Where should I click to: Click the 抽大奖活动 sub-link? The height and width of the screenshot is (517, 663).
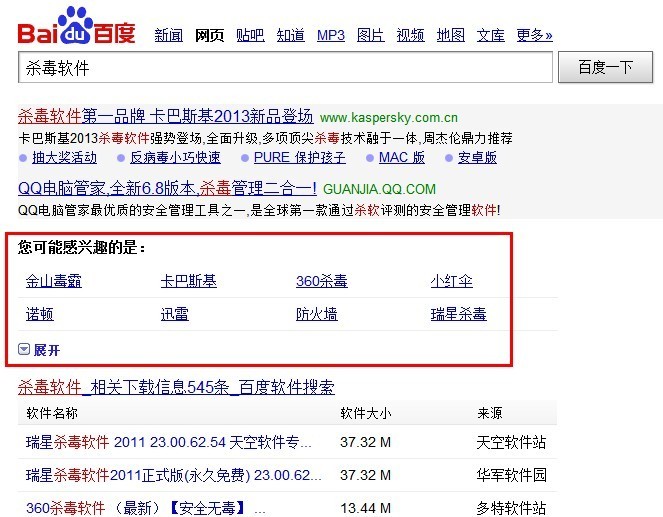click(x=64, y=157)
